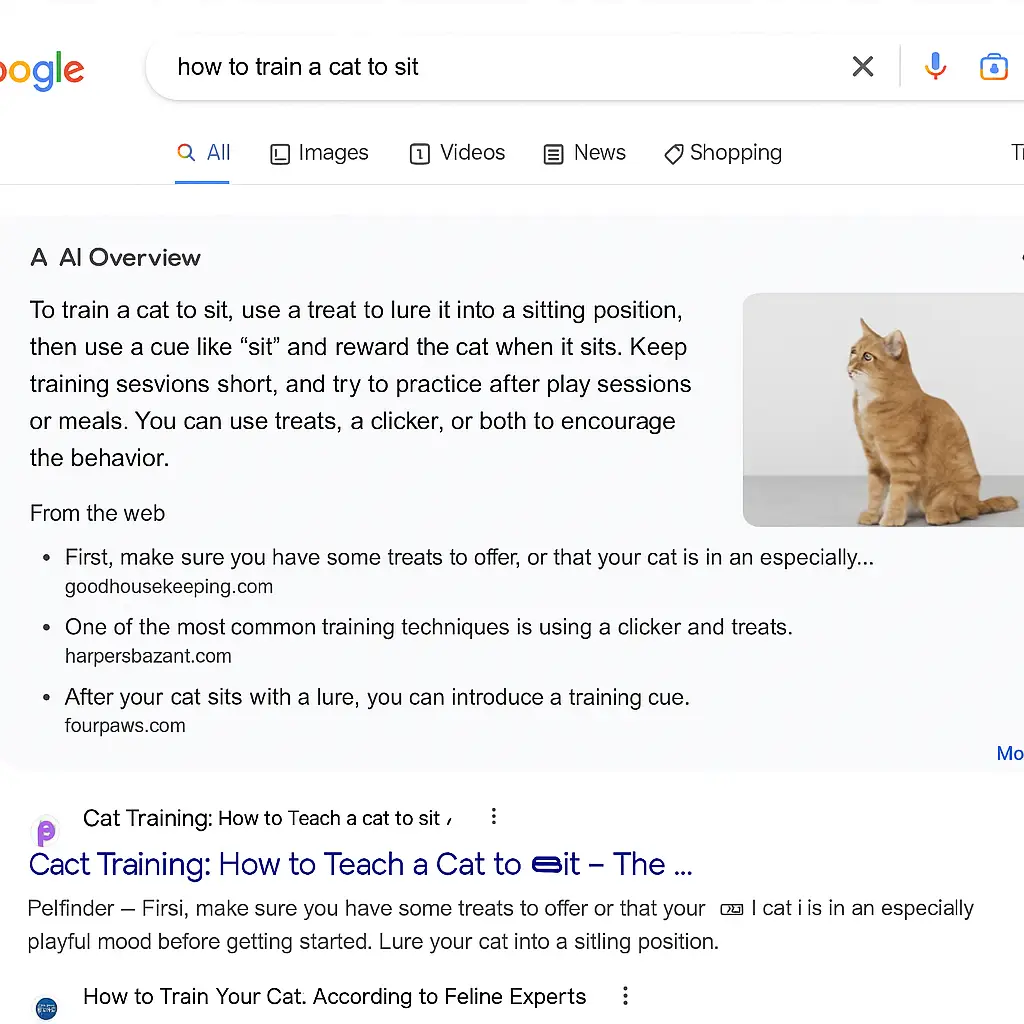Screen dimensions: 1024x1024
Task: Open Google Lens camera search
Action: [993, 67]
